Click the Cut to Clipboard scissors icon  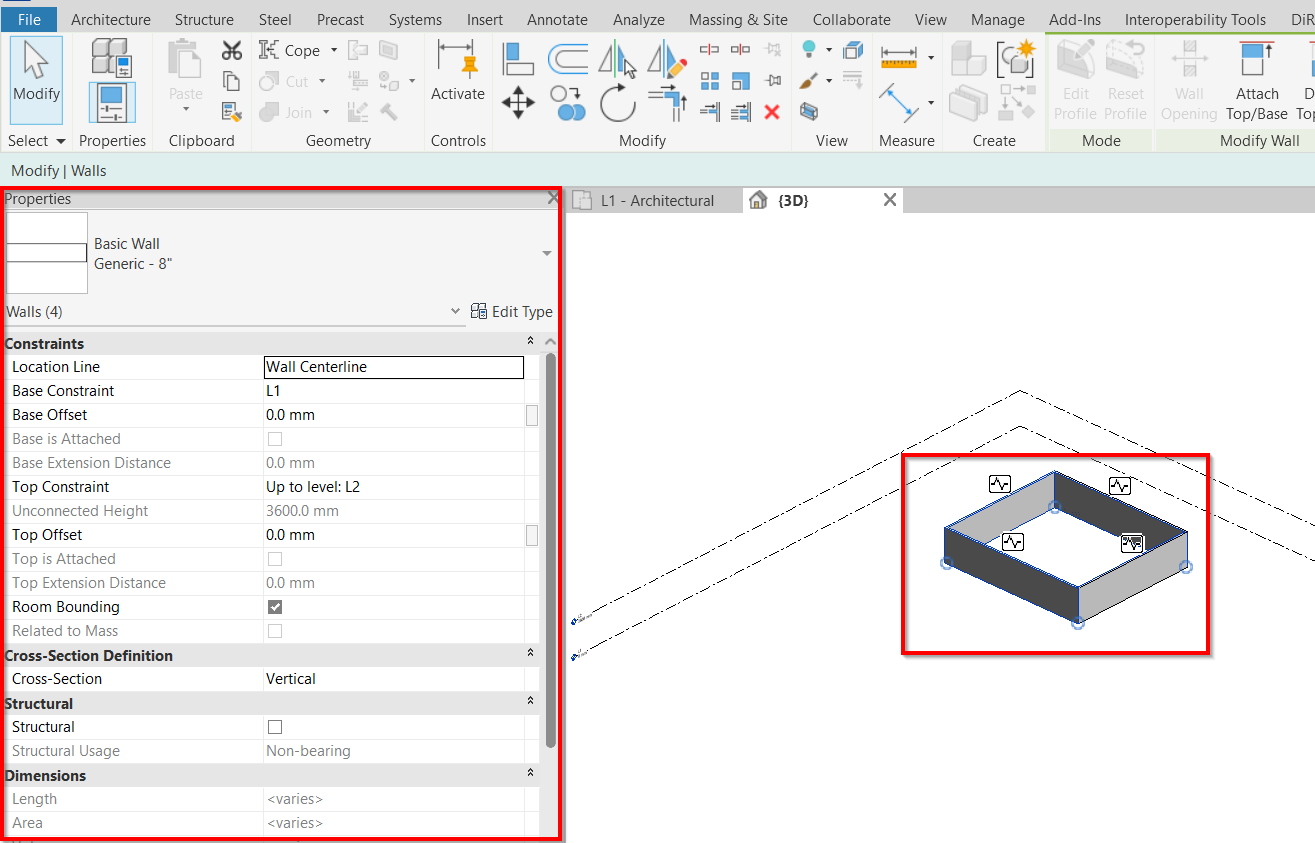pyautogui.click(x=232, y=50)
